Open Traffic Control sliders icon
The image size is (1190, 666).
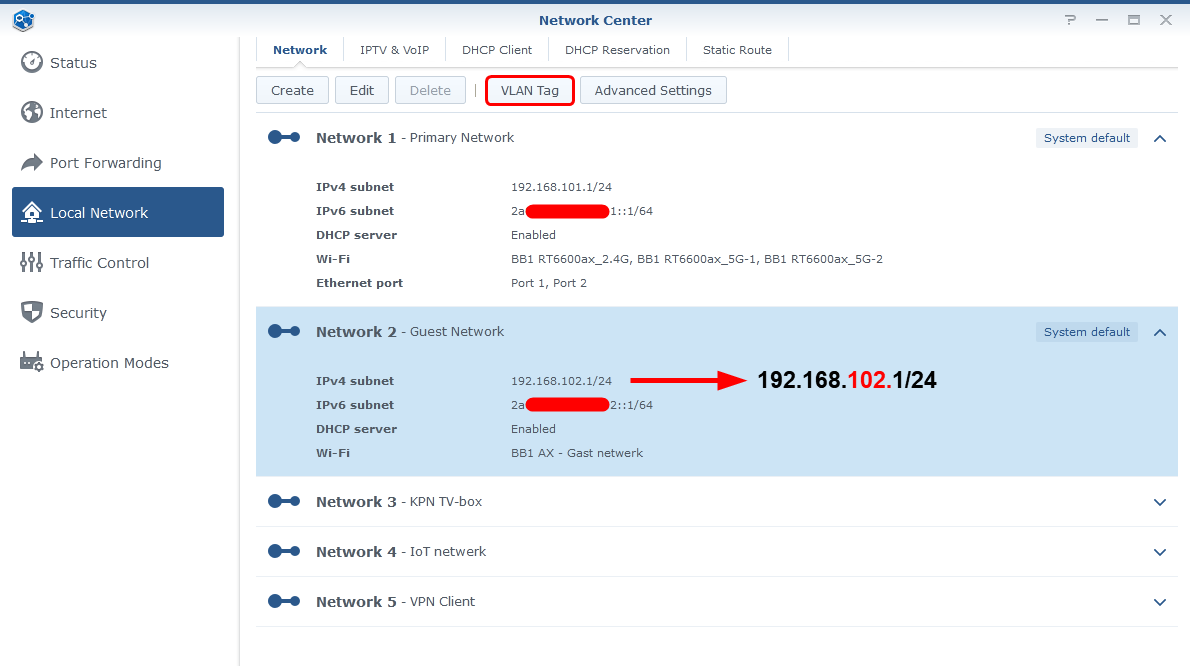coord(32,262)
